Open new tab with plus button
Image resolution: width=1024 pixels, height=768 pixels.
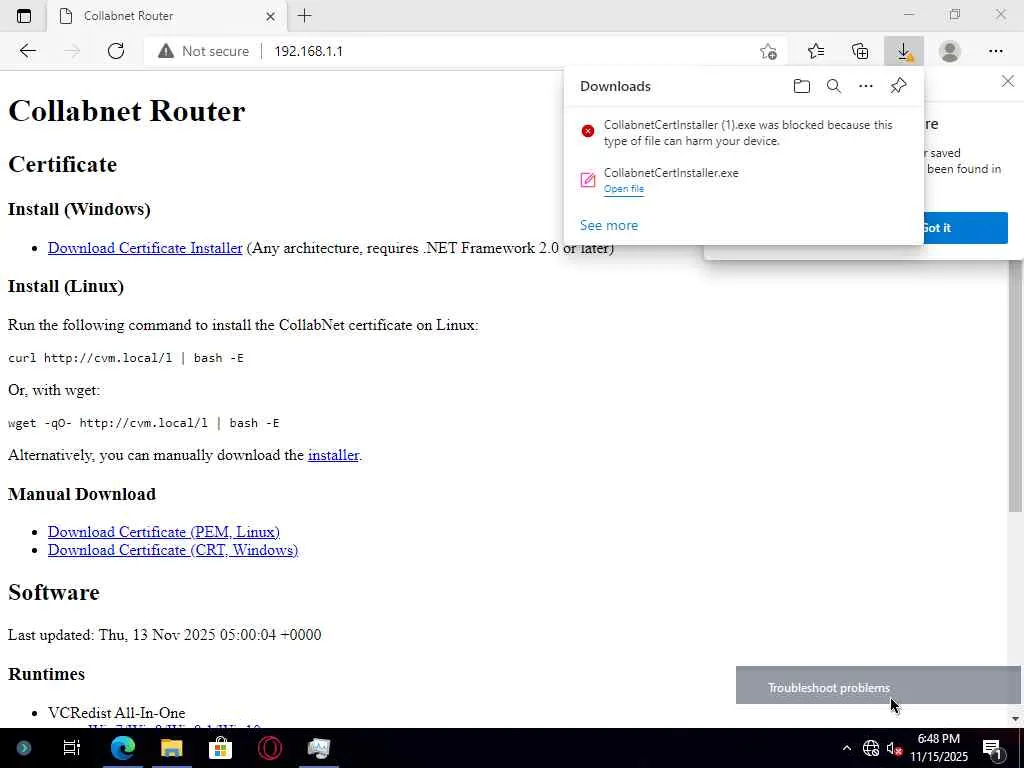304,16
